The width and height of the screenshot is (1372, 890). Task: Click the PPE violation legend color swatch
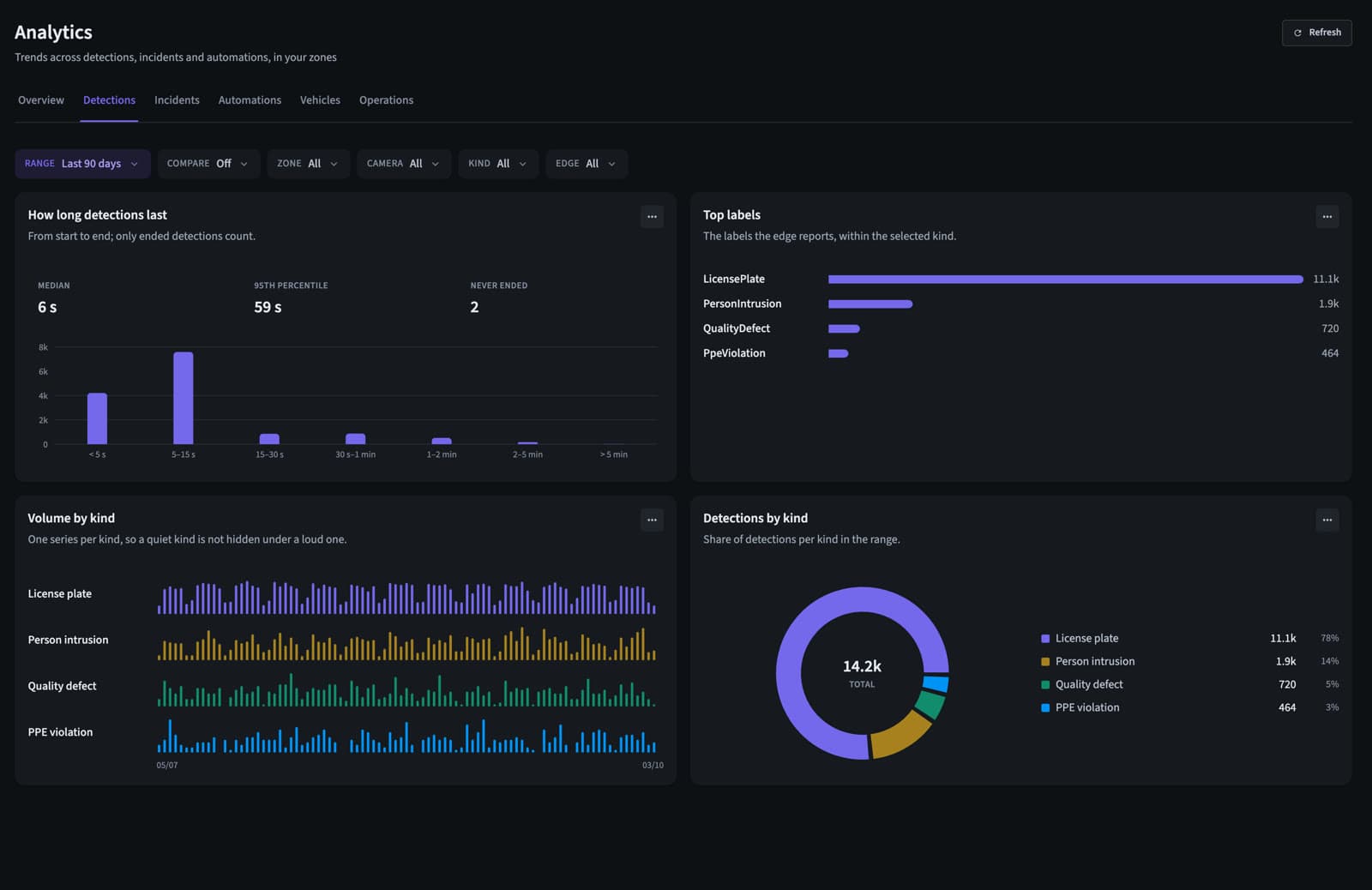(1045, 708)
